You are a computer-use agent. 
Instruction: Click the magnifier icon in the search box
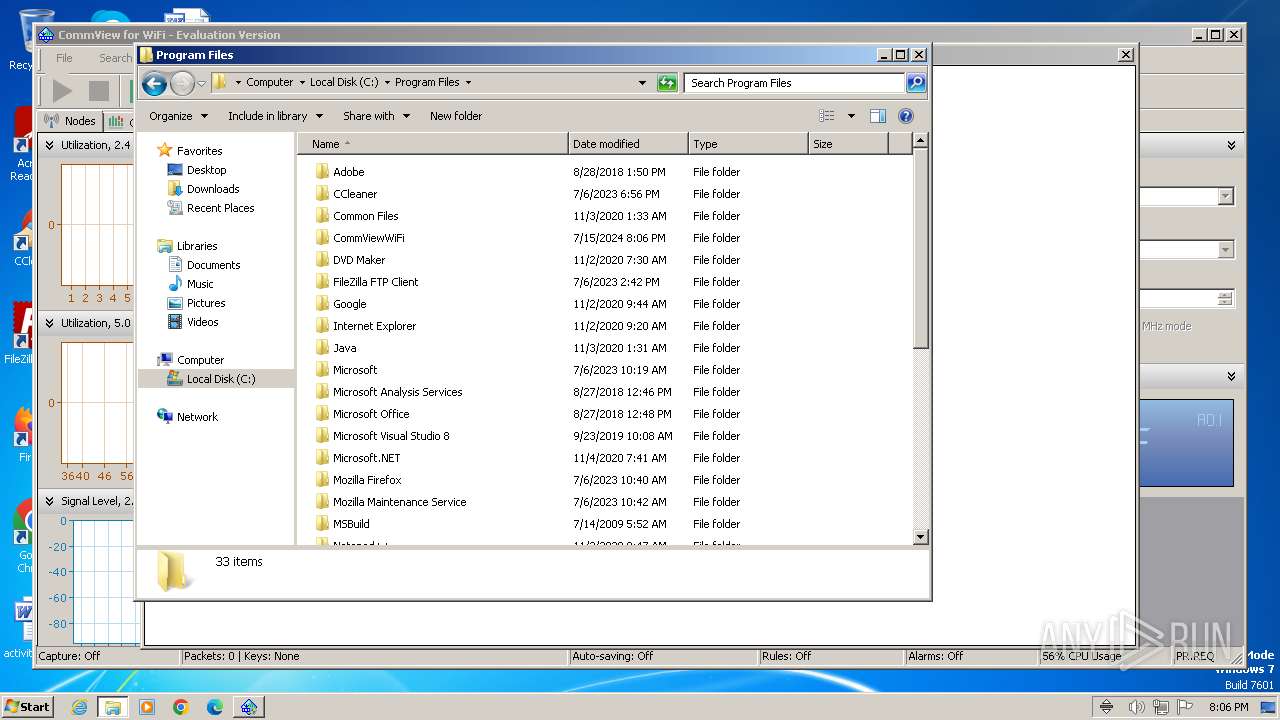click(x=915, y=83)
